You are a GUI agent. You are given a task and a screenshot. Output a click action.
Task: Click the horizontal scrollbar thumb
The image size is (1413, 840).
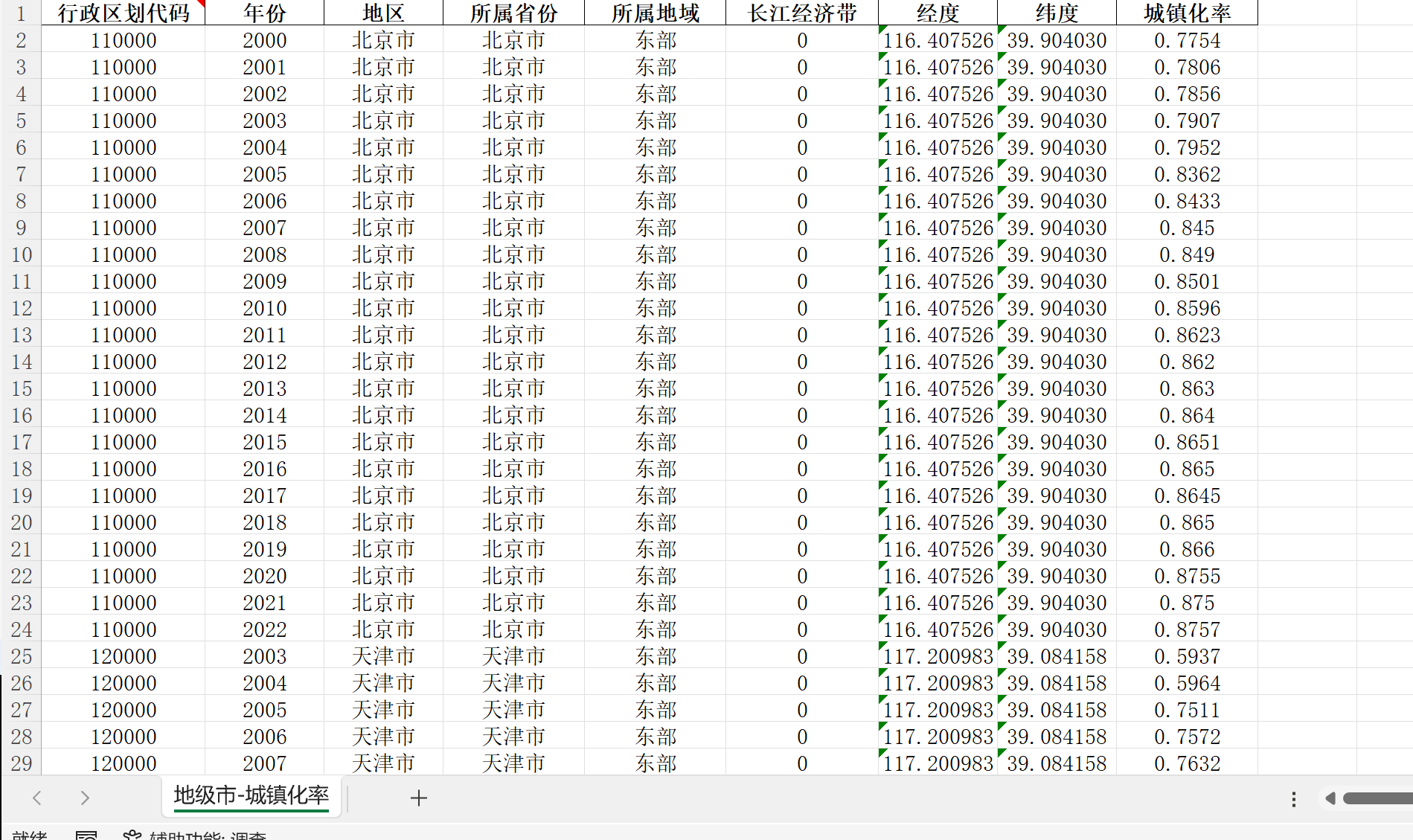coord(1377,798)
